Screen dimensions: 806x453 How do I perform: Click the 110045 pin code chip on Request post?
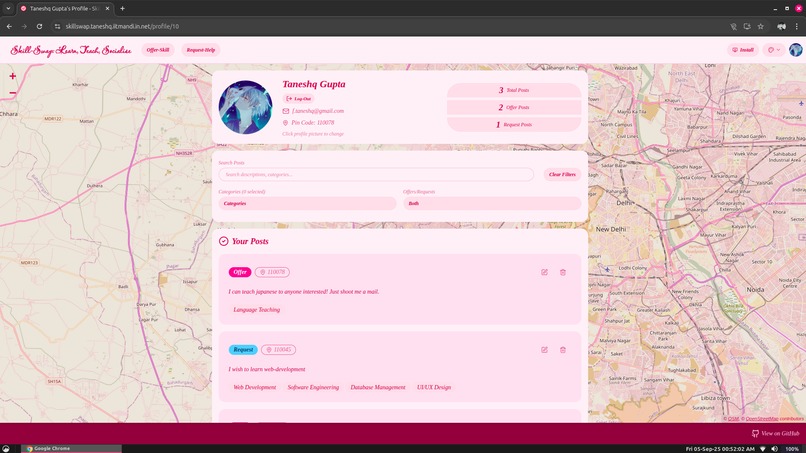278,350
